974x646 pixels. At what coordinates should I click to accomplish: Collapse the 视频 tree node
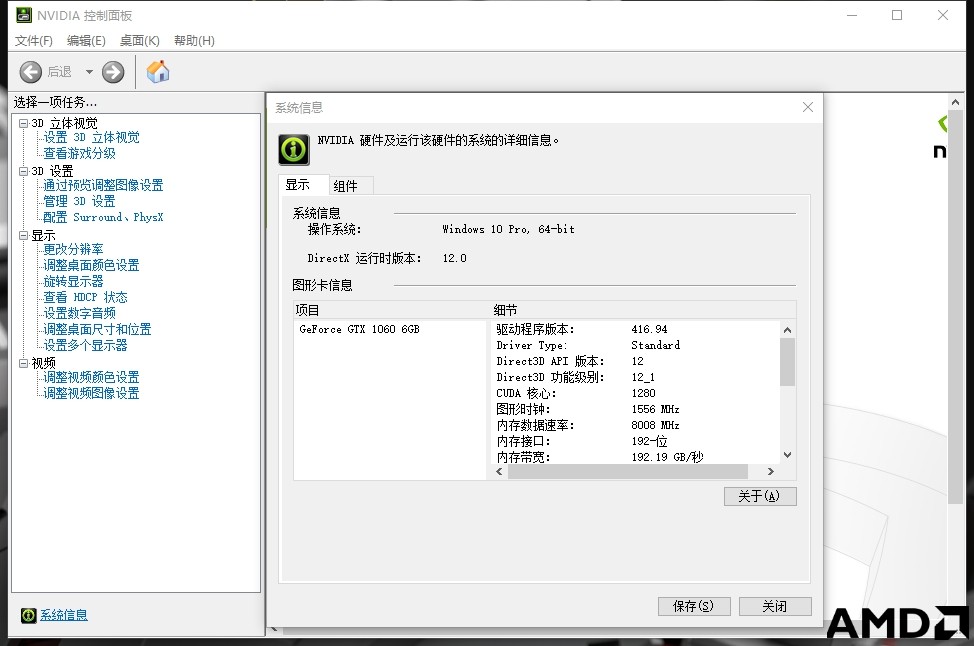click(x=24, y=363)
